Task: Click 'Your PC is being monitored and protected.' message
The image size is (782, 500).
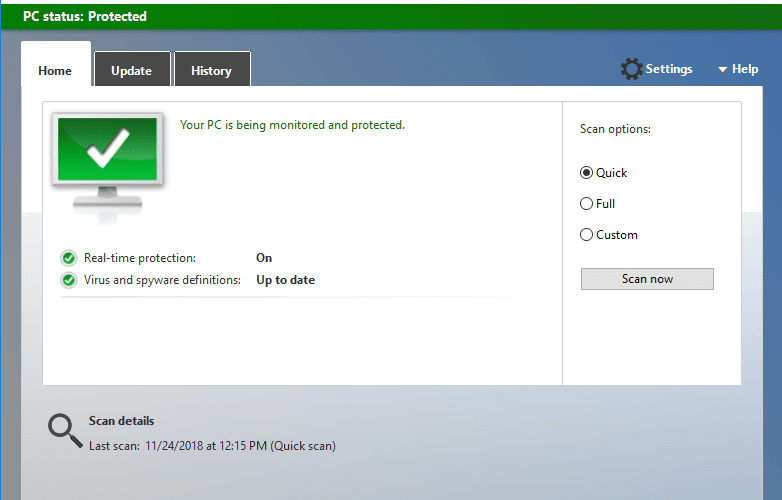Action: [x=292, y=125]
